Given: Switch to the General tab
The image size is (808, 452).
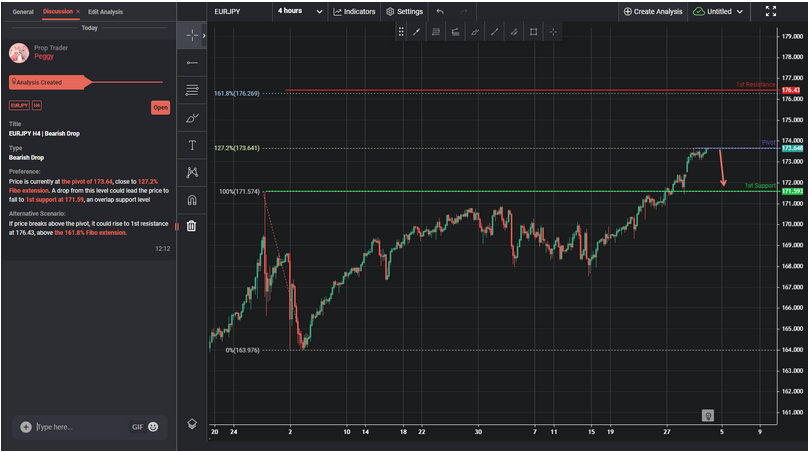Looking at the screenshot, I should coord(23,11).
